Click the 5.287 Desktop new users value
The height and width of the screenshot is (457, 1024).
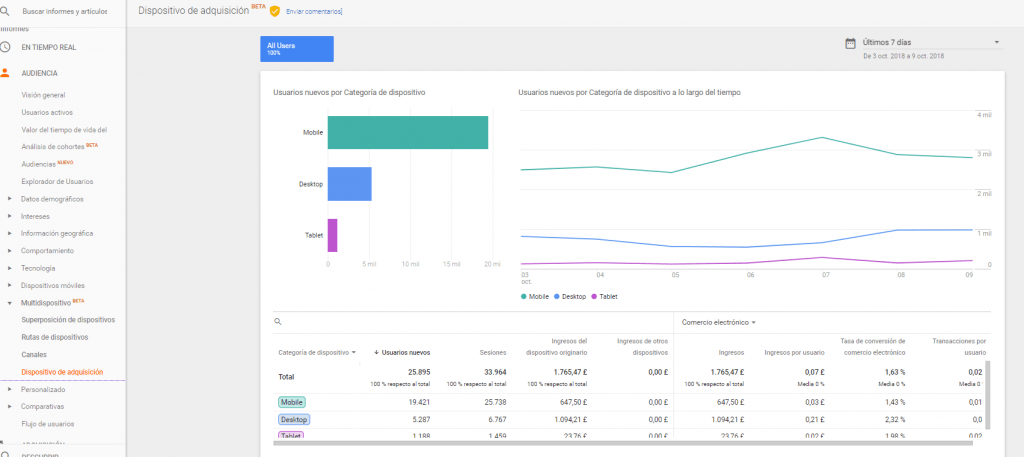(x=419, y=420)
